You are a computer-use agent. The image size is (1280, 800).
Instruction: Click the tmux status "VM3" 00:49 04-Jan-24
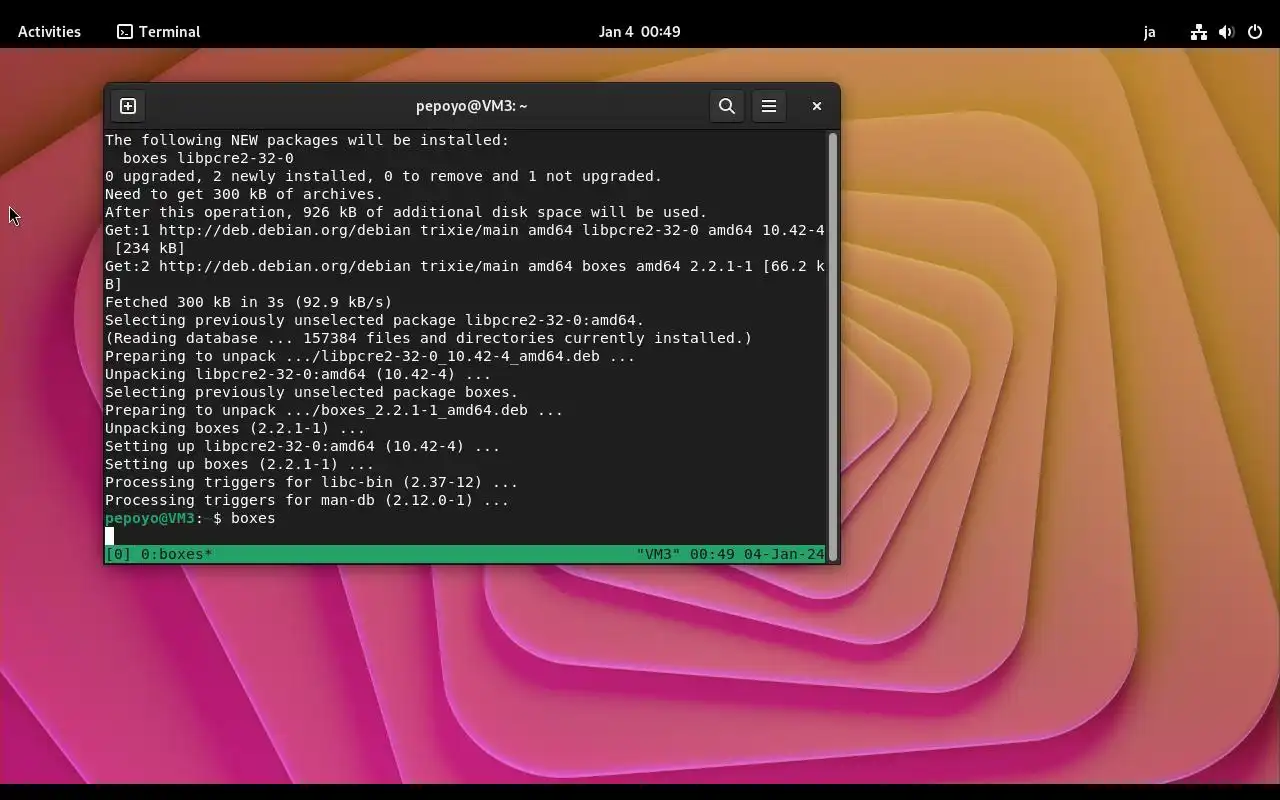(x=730, y=554)
